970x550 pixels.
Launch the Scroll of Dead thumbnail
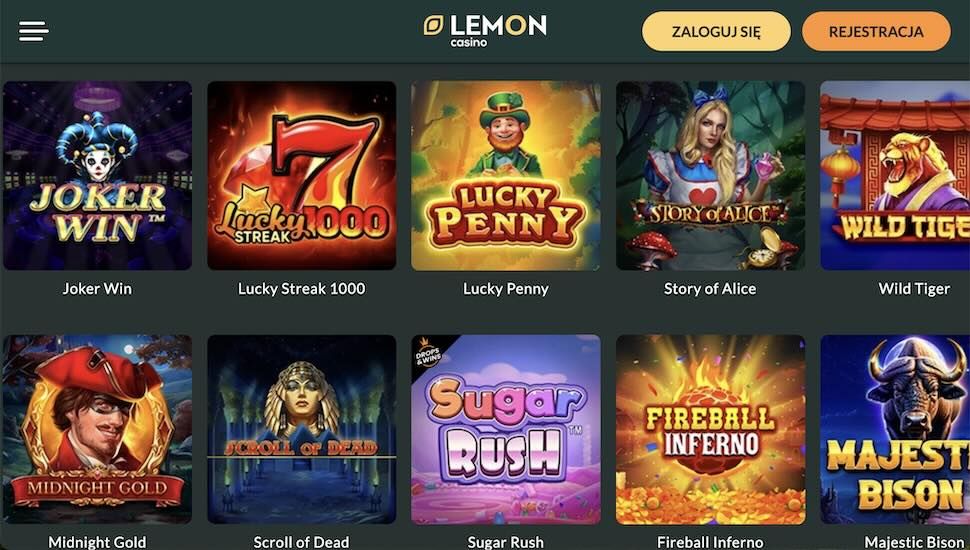click(301, 429)
